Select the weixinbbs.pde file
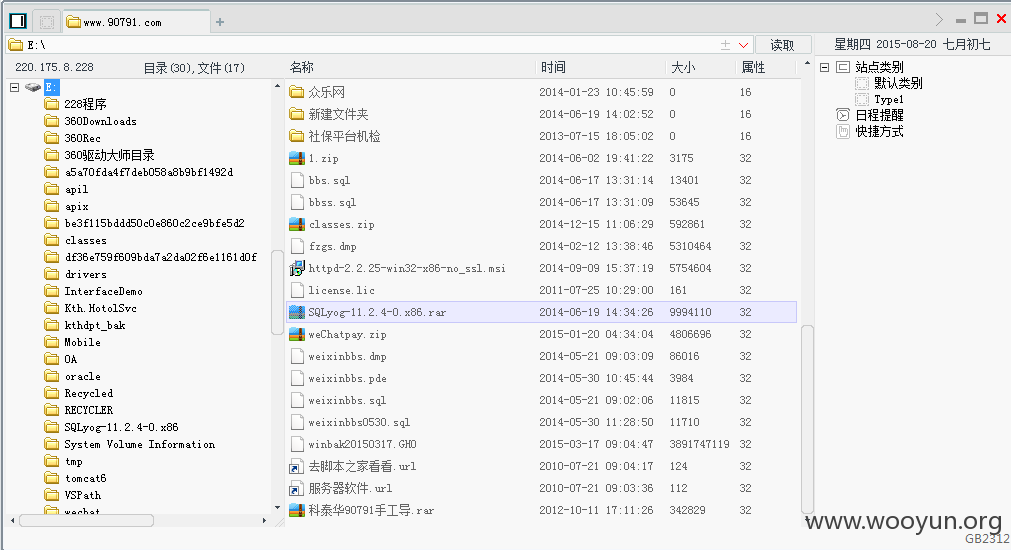This screenshot has width=1011, height=550. [x=348, y=378]
